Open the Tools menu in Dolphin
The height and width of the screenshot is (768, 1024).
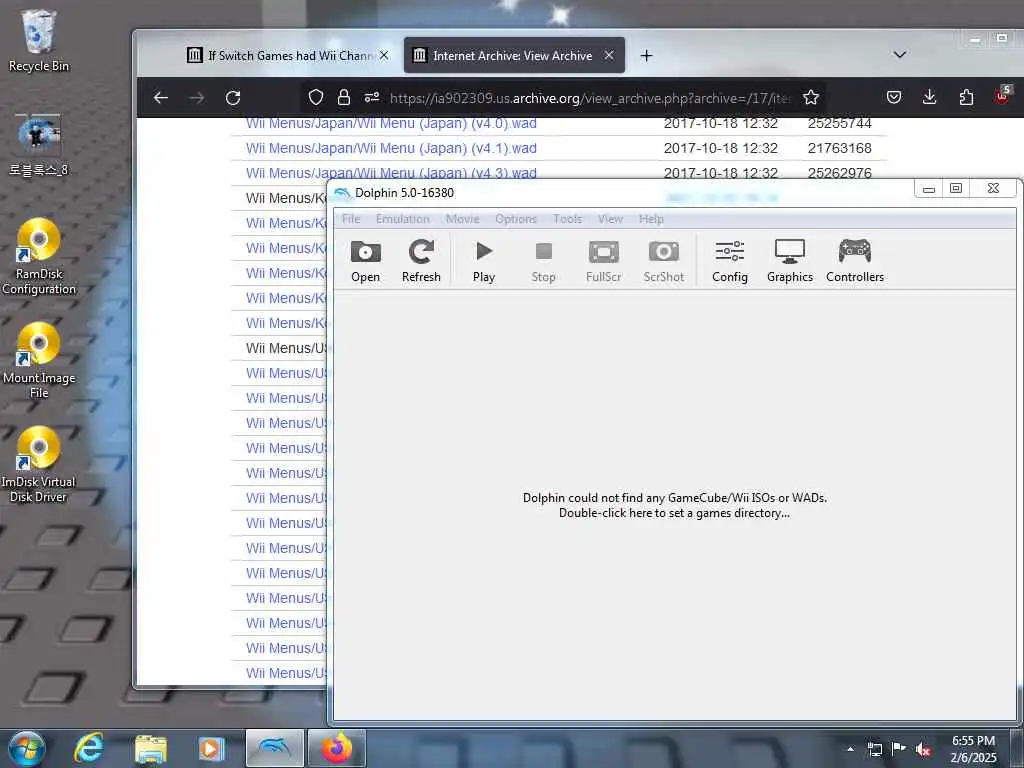pyautogui.click(x=567, y=219)
